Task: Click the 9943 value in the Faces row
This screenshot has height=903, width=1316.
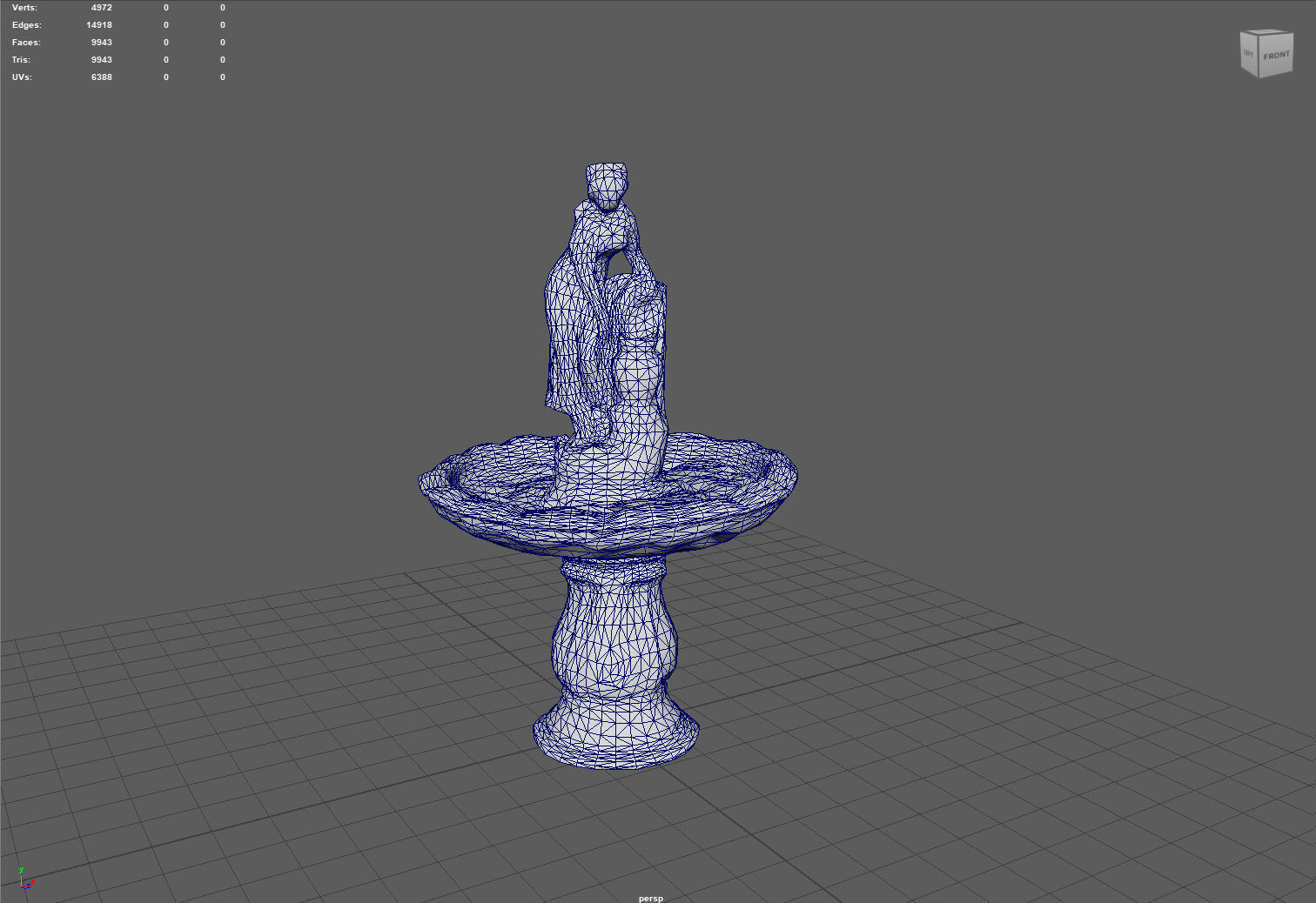Action: pyautogui.click(x=102, y=43)
